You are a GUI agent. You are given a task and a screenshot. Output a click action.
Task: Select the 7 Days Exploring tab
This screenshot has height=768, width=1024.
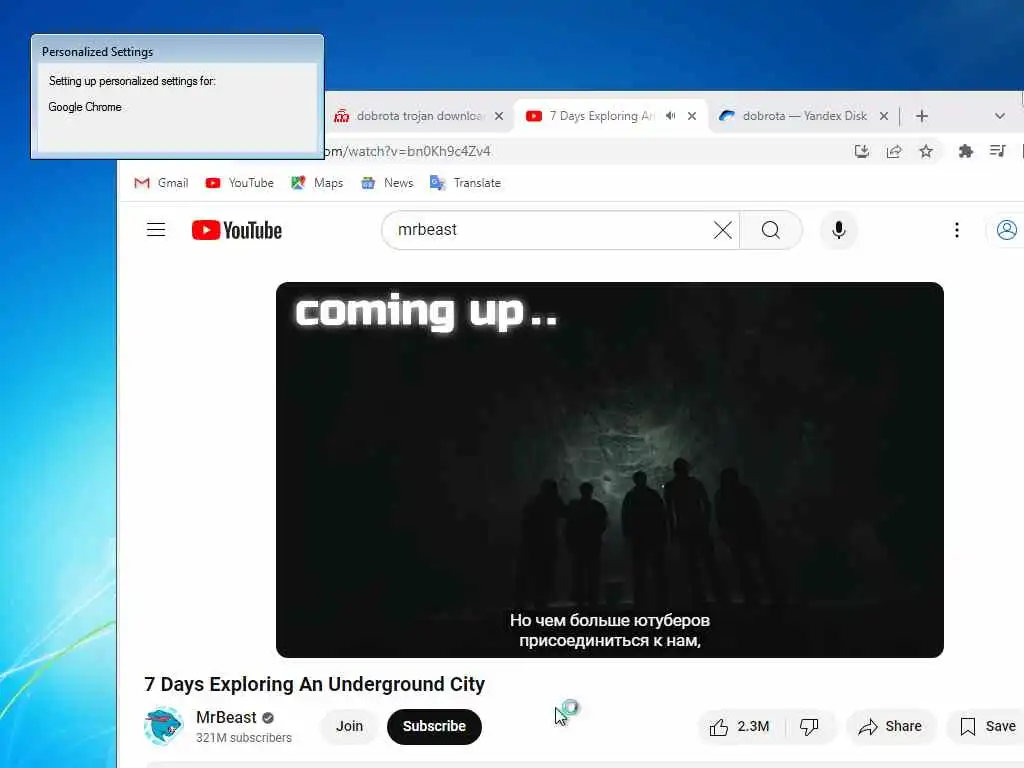point(611,116)
